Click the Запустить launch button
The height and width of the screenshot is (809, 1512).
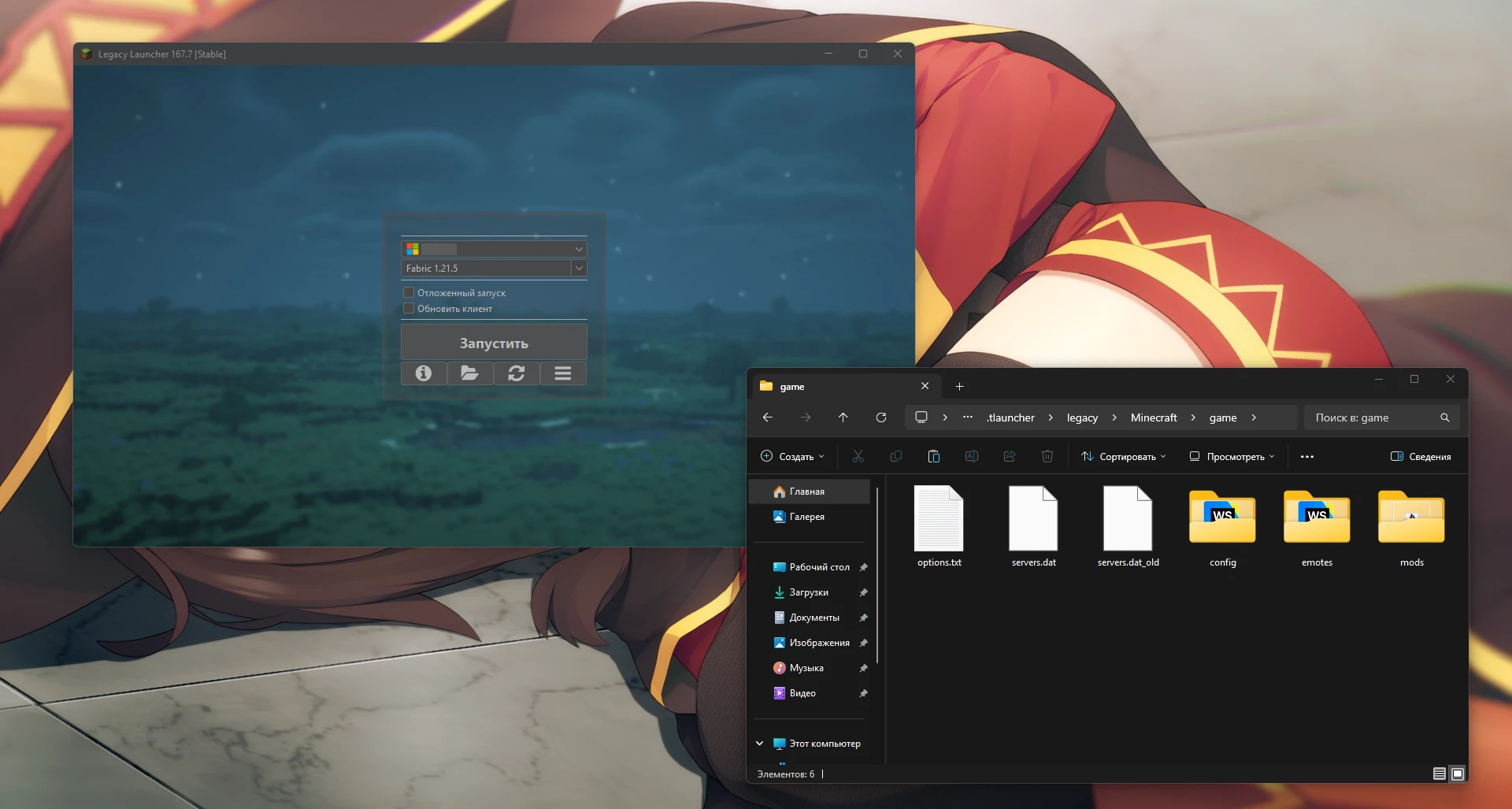click(x=494, y=343)
